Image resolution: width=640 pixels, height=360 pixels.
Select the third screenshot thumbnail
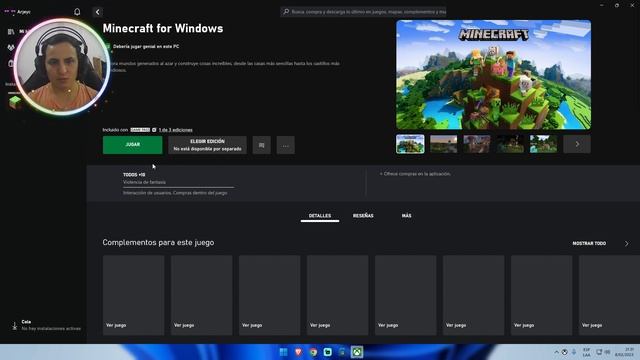[477, 144]
